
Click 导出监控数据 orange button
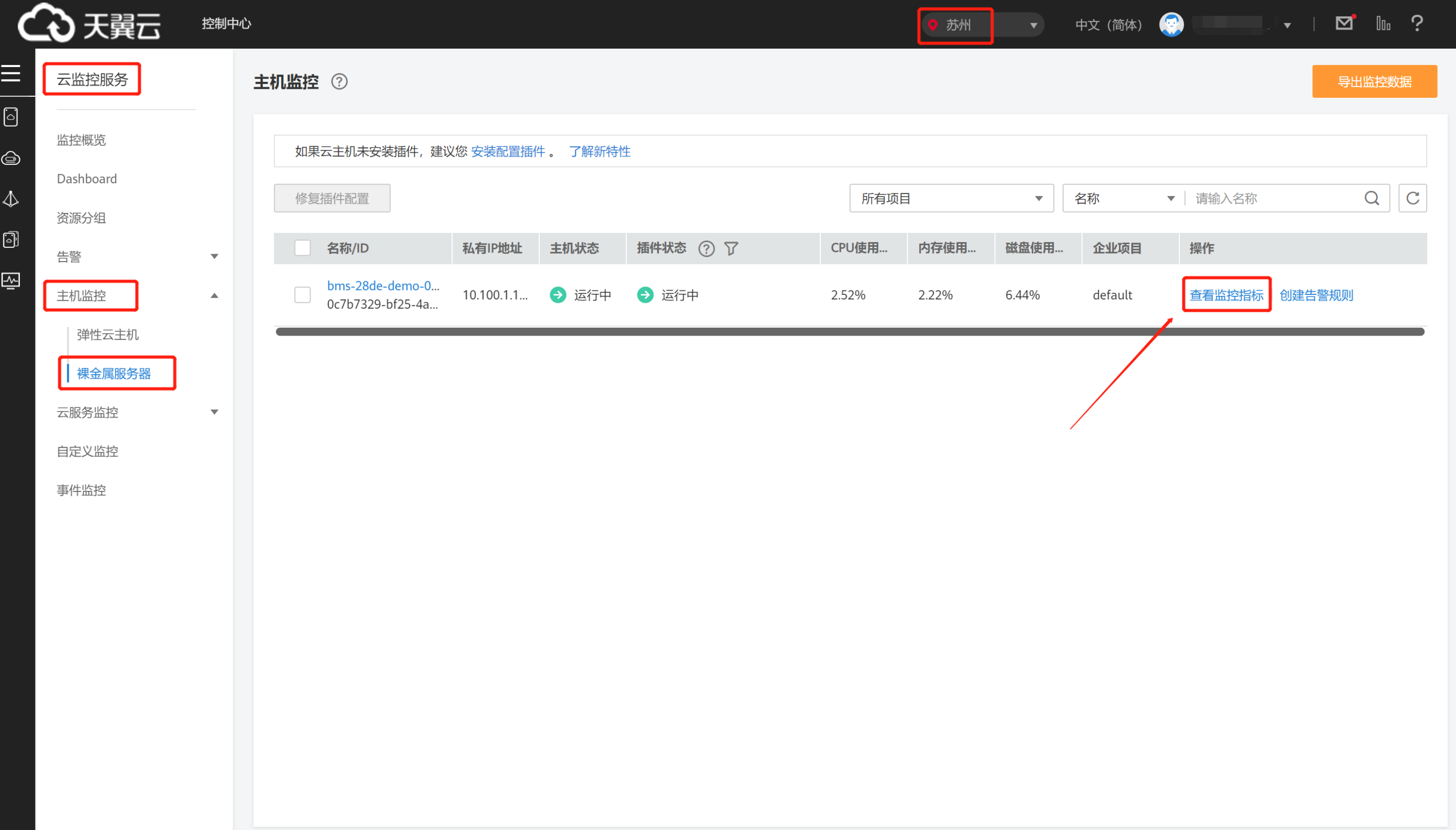pos(1374,81)
